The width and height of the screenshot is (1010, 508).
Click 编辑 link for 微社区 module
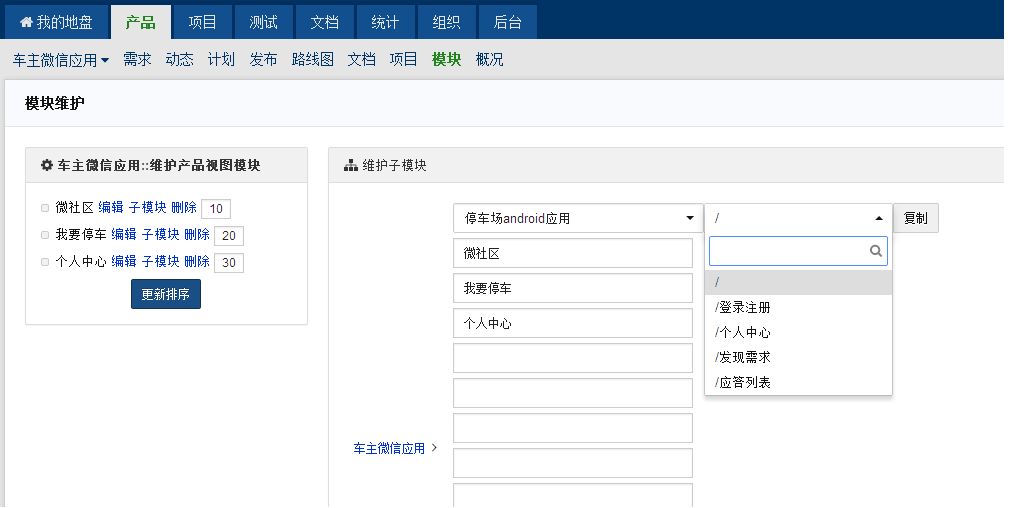(111, 208)
